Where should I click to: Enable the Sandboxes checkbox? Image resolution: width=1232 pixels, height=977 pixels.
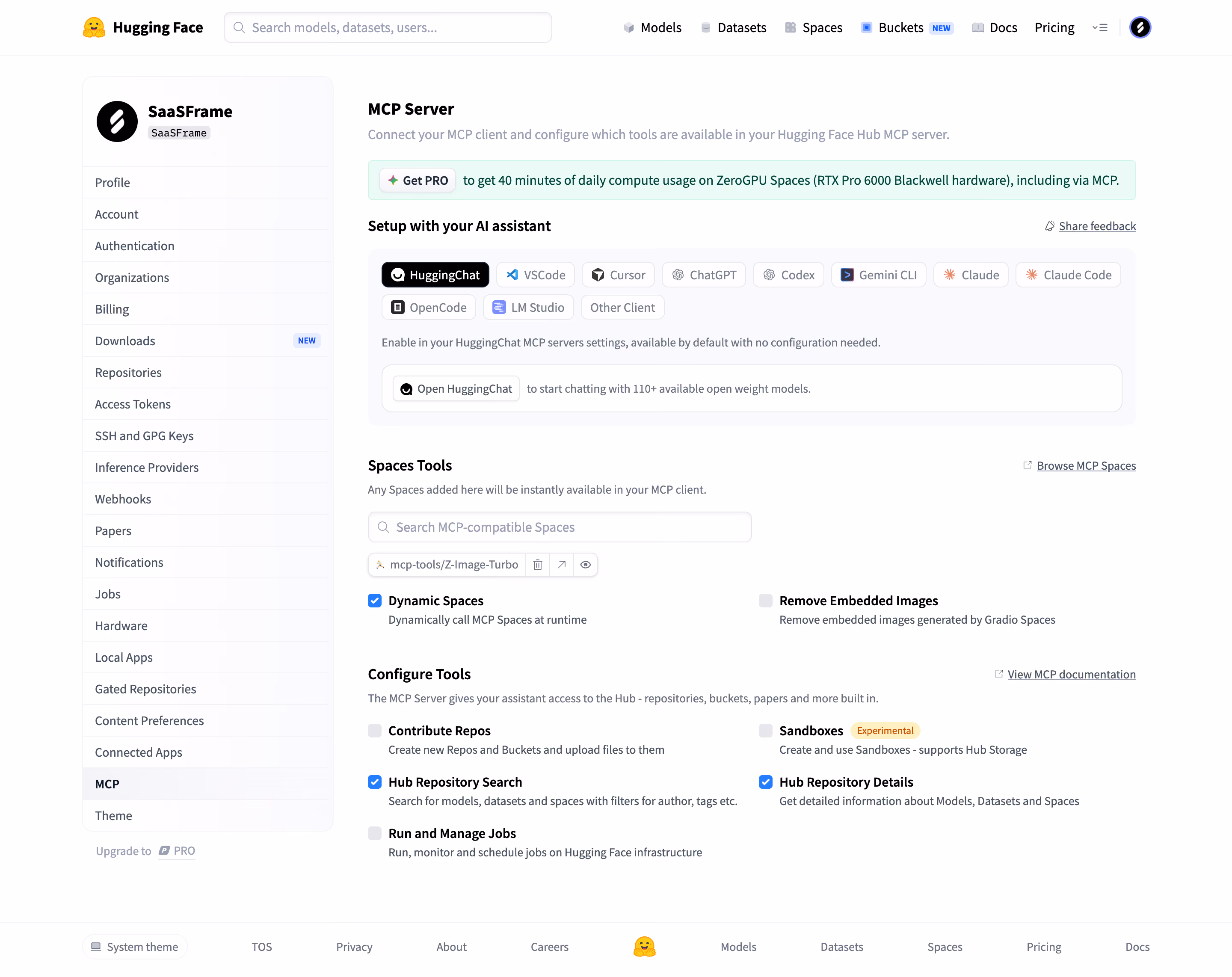pyautogui.click(x=766, y=731)
